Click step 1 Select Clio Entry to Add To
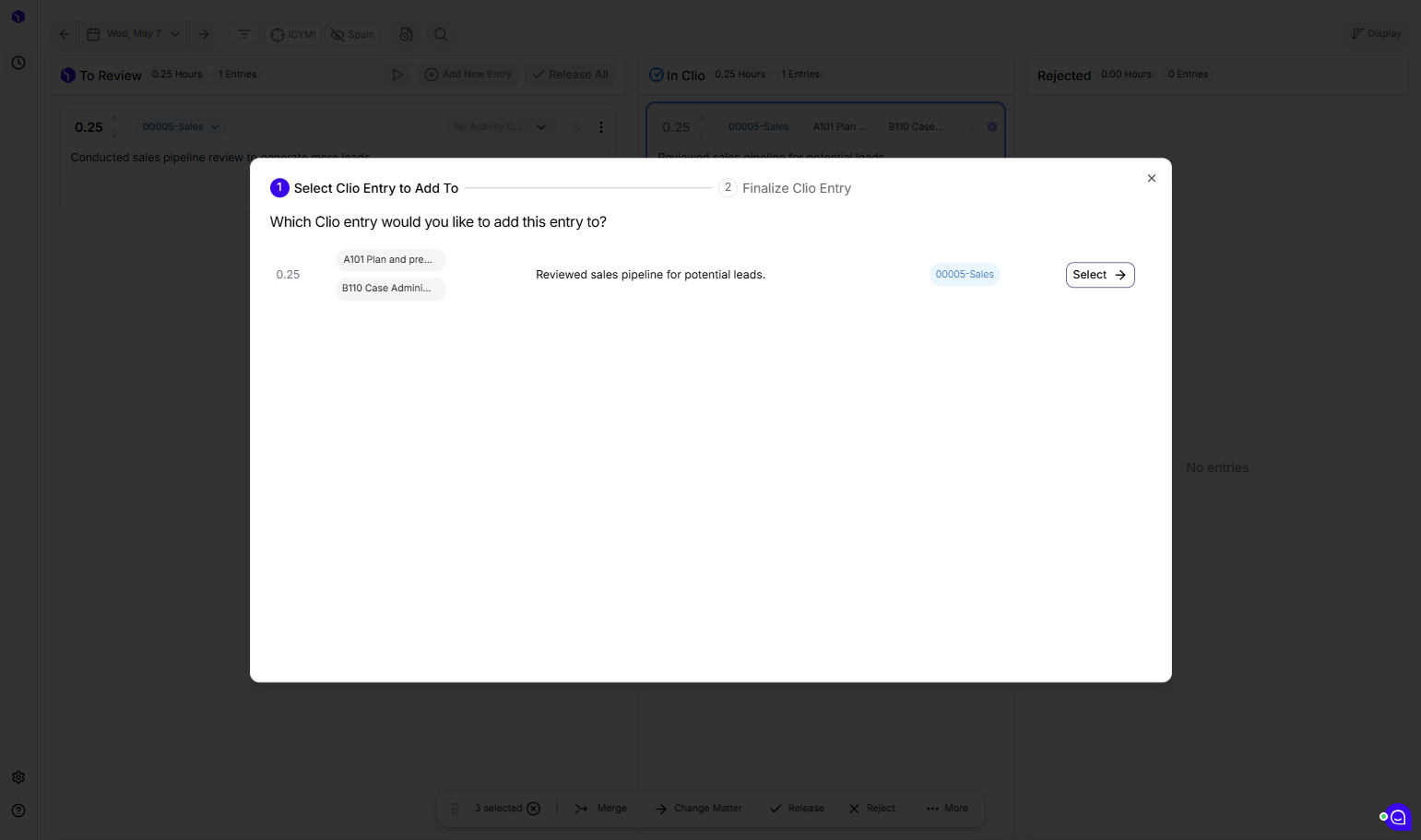This screenshot has height=840, width=1421. 364,188
